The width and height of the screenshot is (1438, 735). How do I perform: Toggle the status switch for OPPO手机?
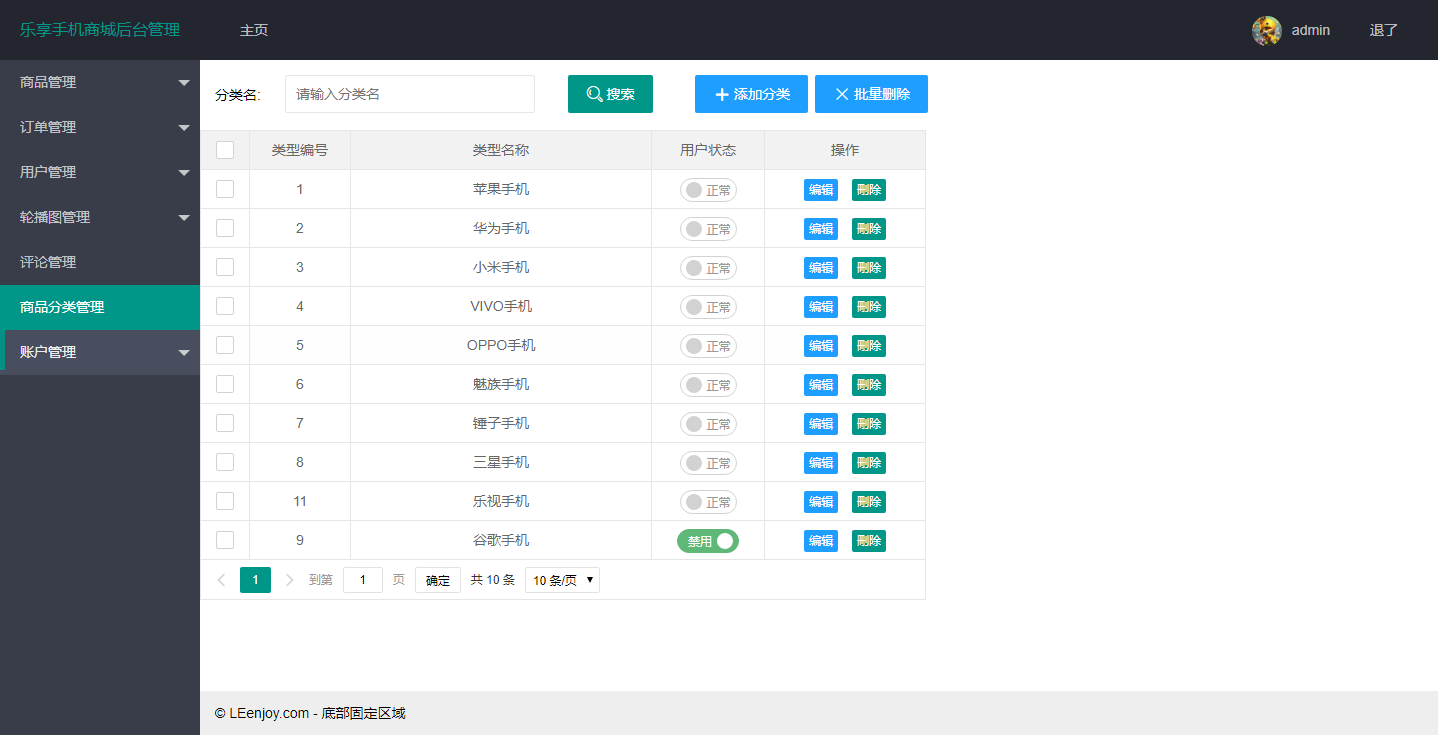[x=708, y=346]
